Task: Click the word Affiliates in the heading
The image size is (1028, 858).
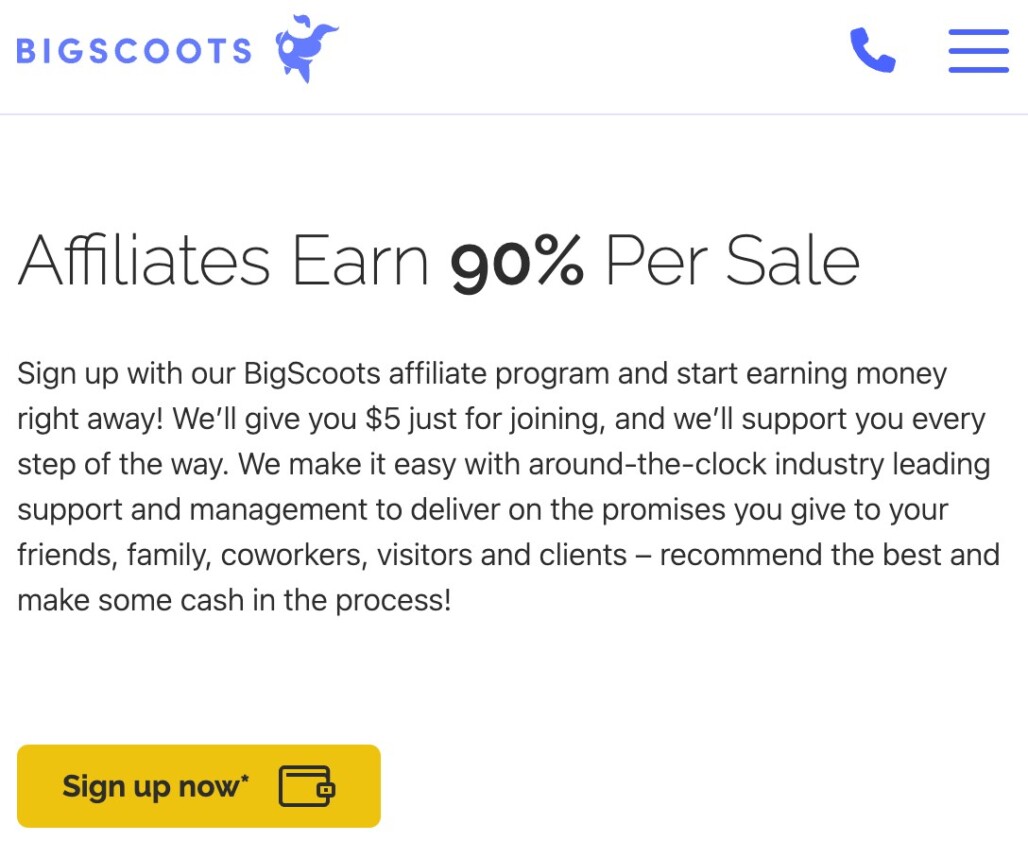Action: (144, 260)
